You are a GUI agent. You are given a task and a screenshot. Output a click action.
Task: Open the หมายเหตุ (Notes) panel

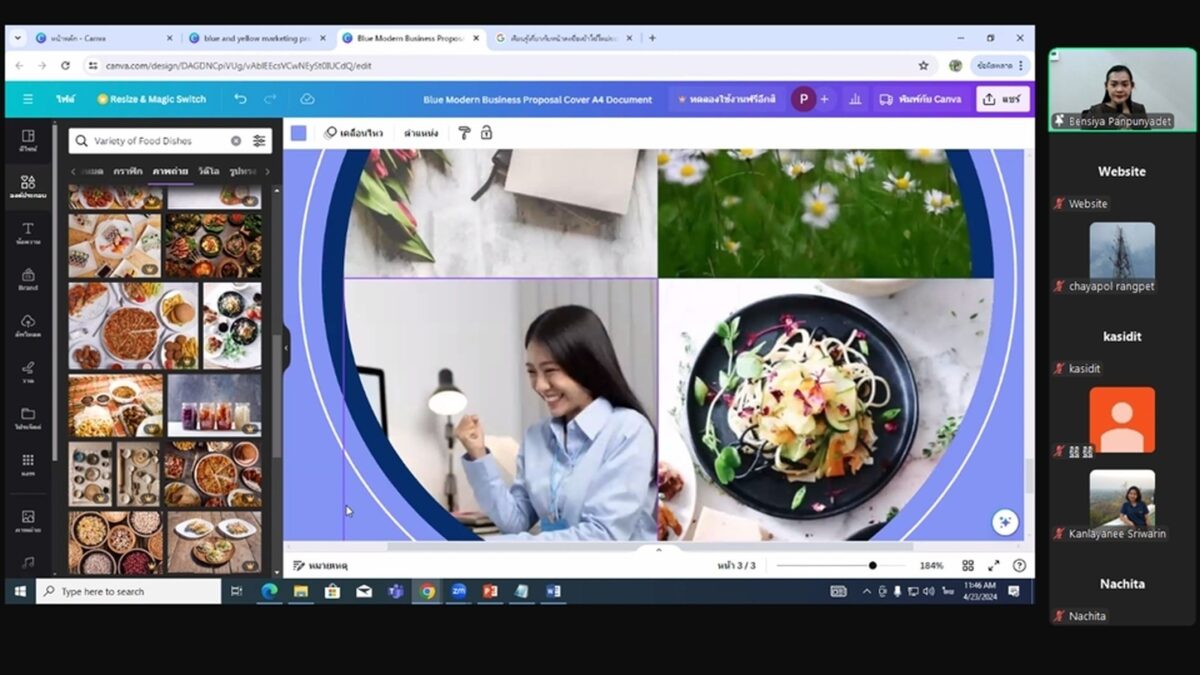click(320, 566)
